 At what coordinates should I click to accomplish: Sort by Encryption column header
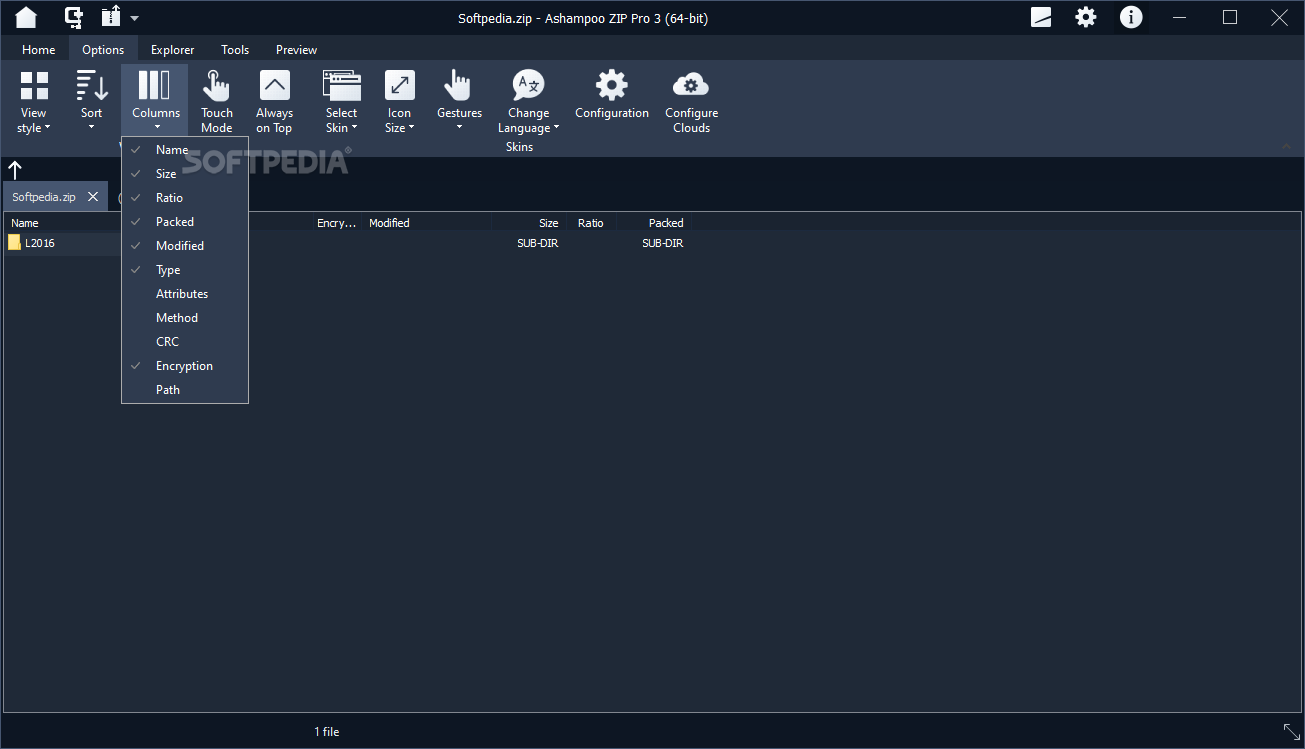pos(336,223)
